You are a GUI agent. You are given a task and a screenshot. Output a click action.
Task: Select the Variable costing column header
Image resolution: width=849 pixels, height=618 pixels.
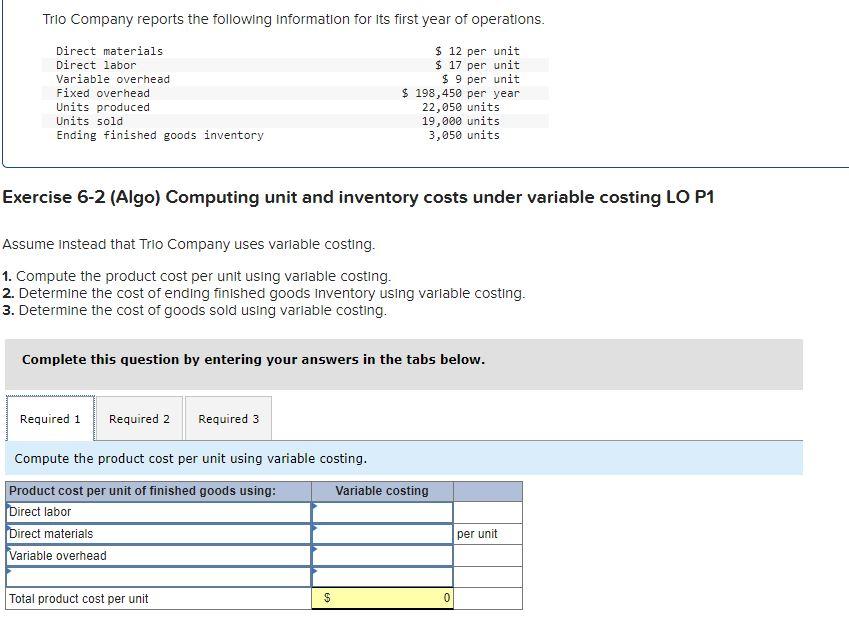point(383,491)
